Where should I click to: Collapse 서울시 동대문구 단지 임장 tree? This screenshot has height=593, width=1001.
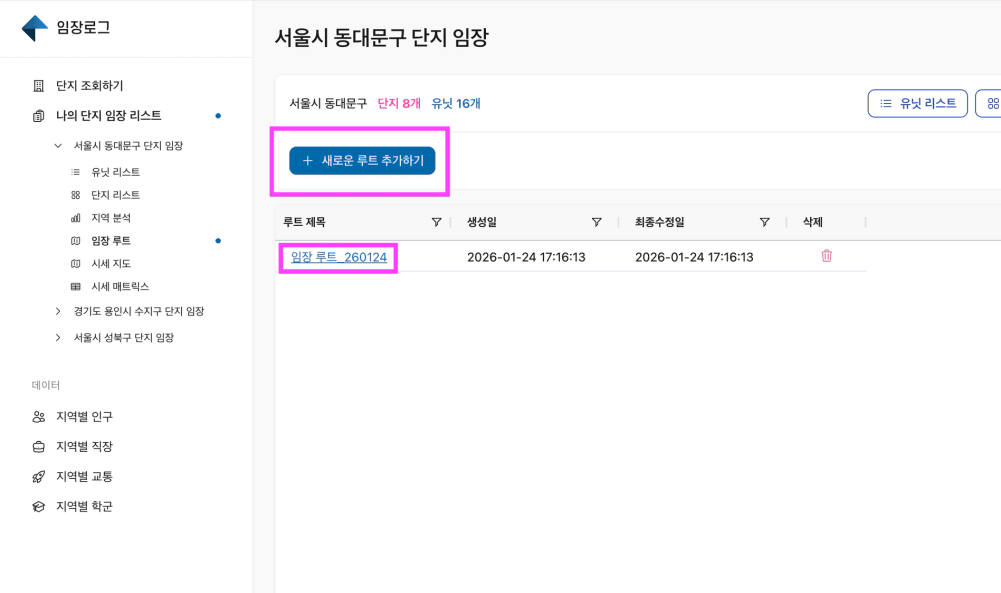[58, 146]
